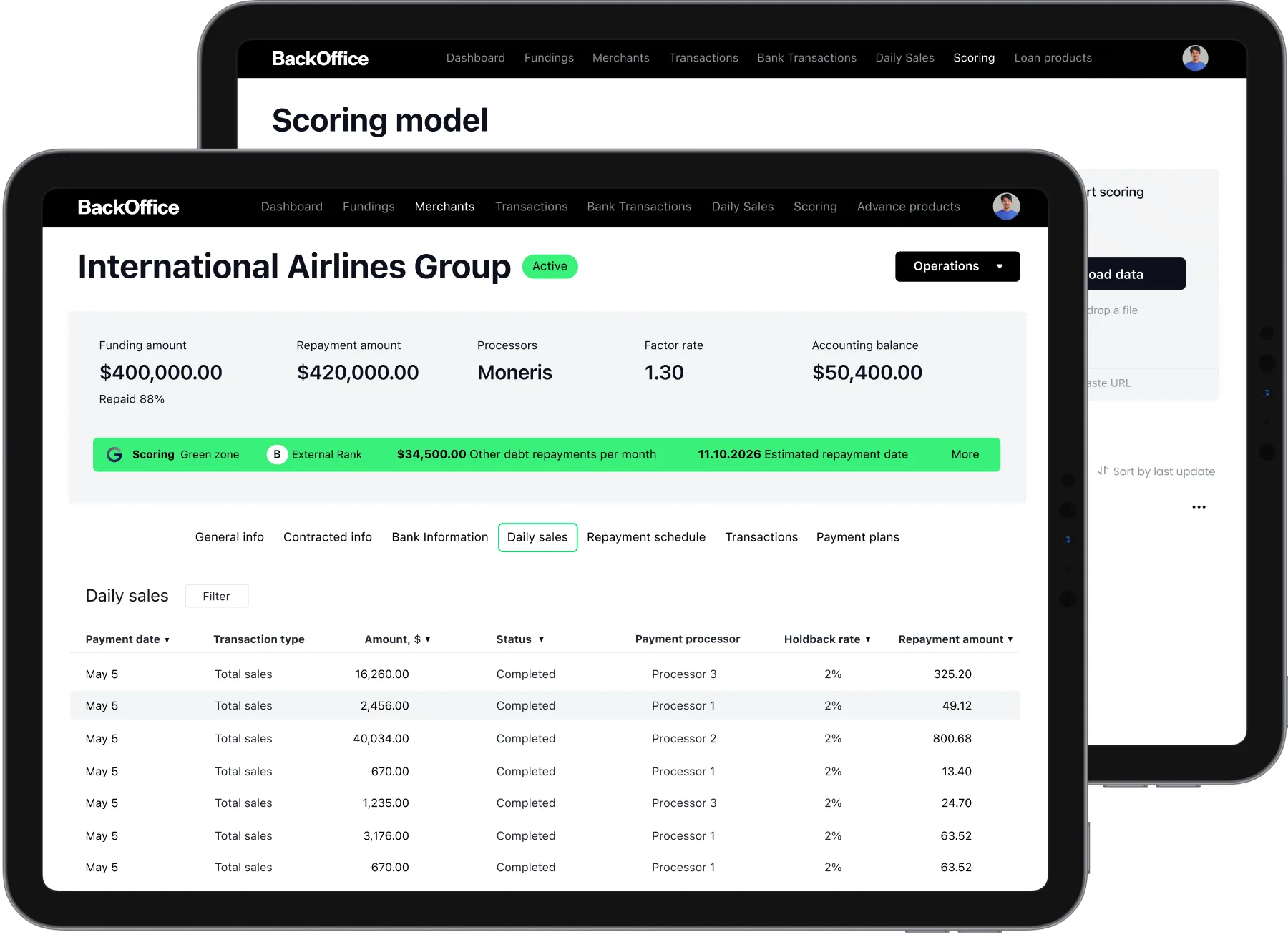Image resolution: width=1288 pixels, height=937 pixels.
Task: Click the Scoring Green zone label
Action: (185, 455)
